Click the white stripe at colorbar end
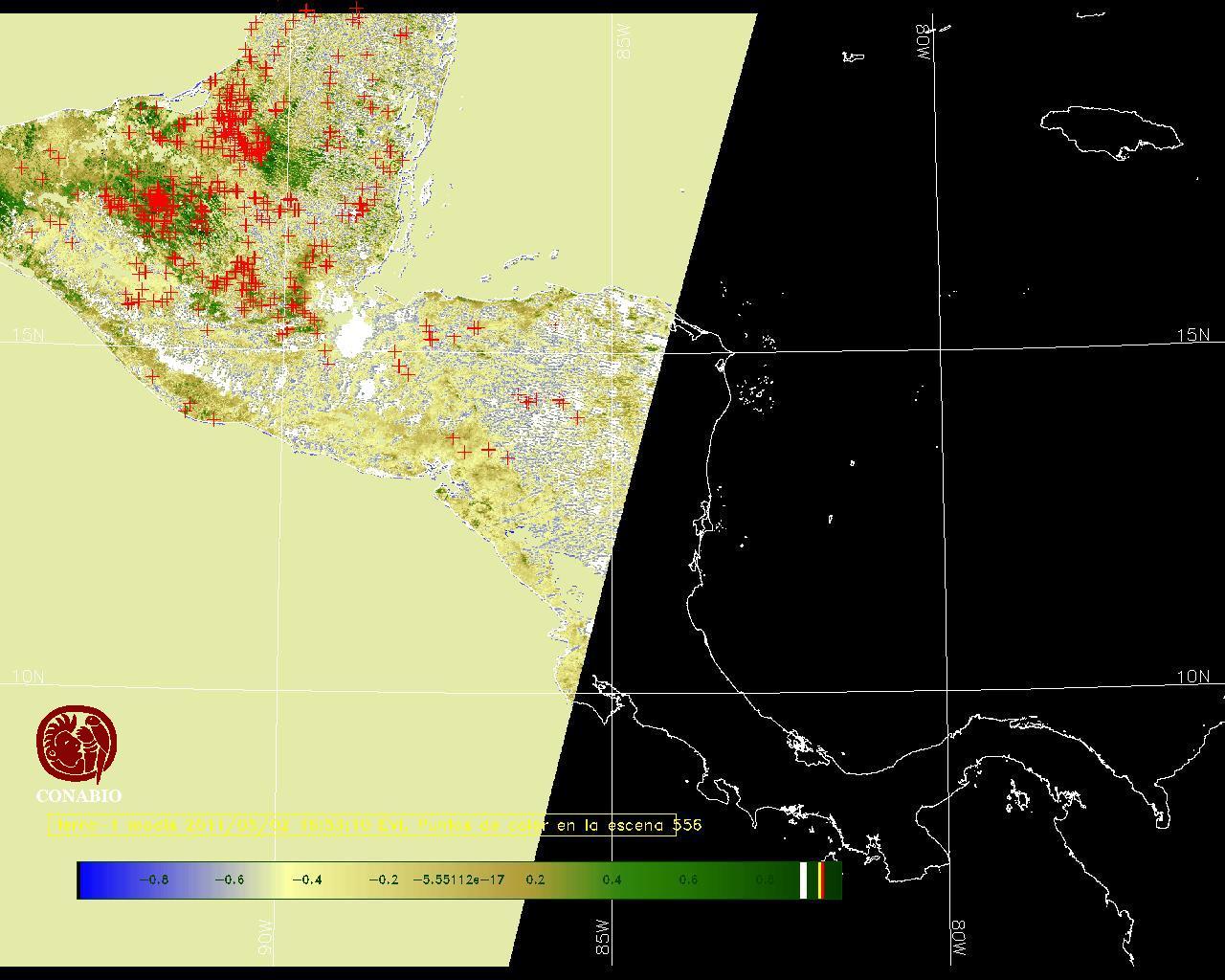Viewport: 1225px width, 980px height. point(803,880)
